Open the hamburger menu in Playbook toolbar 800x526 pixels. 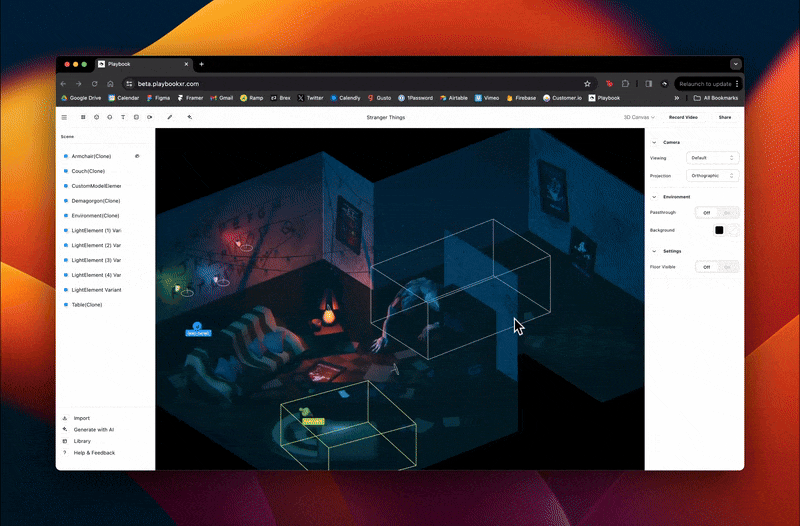pos(64,117)
